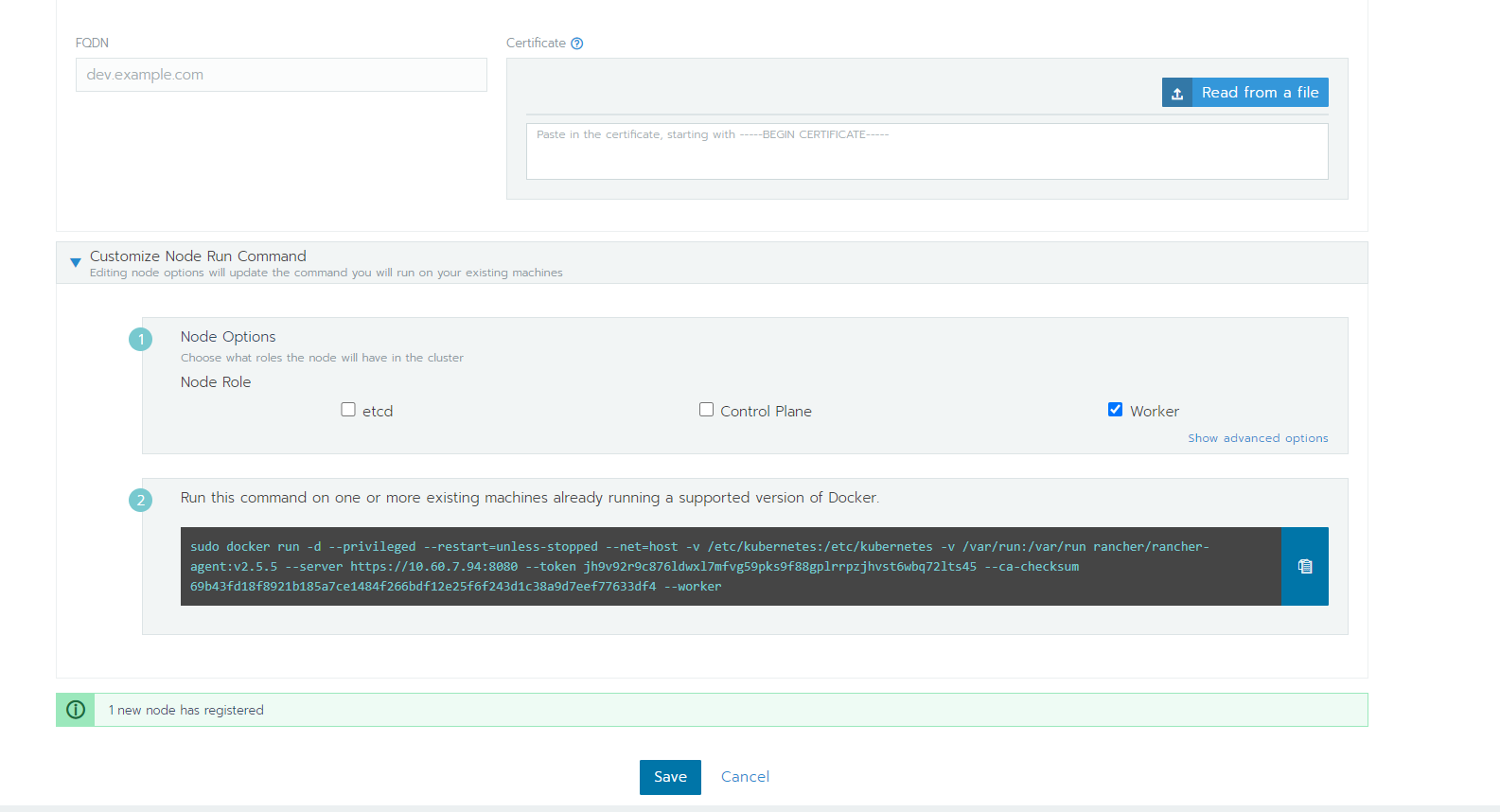Click the docker run command text block

(731, 566)
